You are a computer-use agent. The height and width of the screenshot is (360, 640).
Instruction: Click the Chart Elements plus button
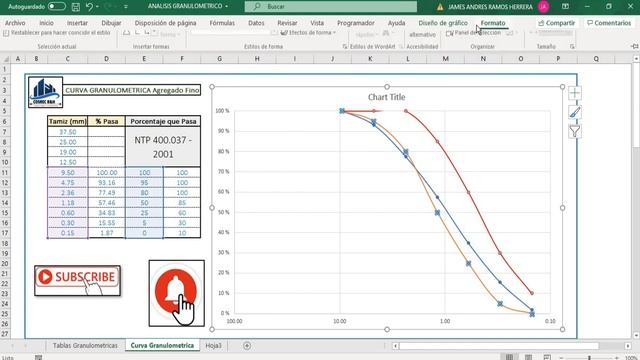pyautogui.click(x=575, y=93)
